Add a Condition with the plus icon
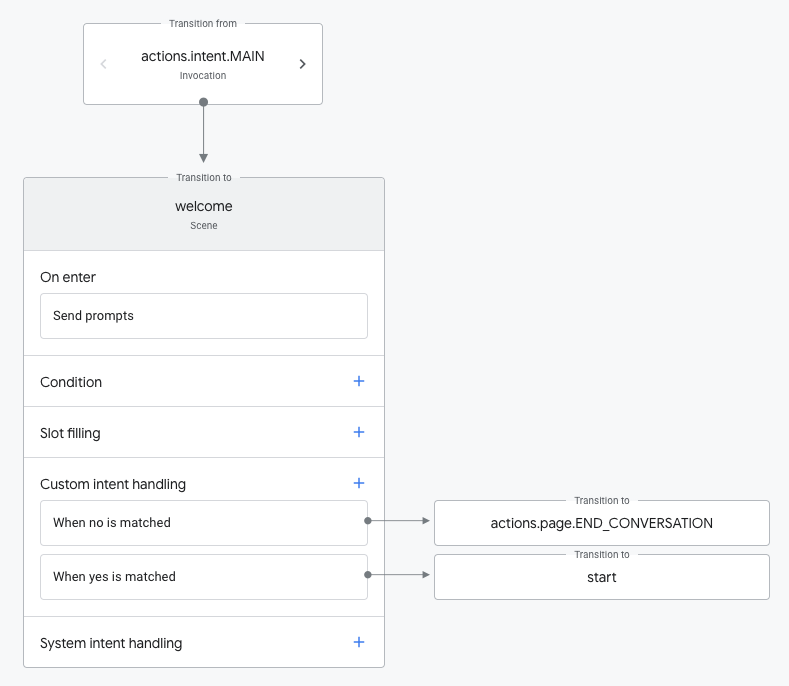 coord(359,381)
